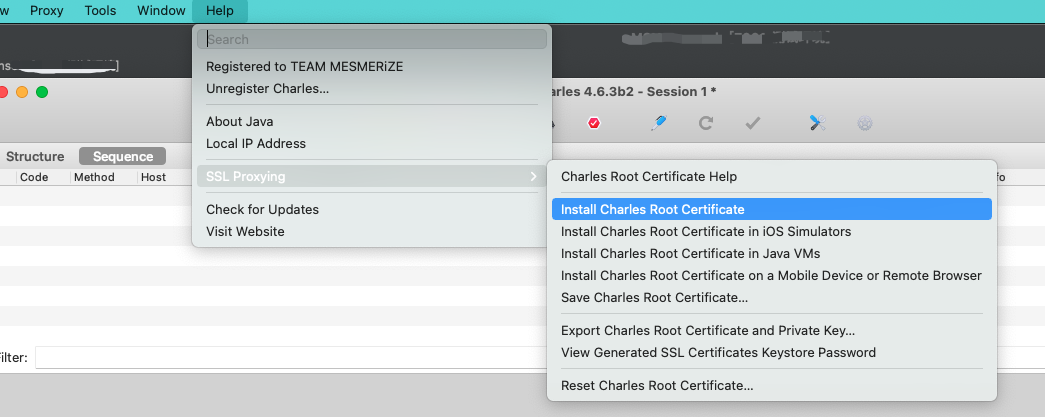Click Check for Updates
The height and width of the screenshot is (417, 1045).
tap(262, 210)
